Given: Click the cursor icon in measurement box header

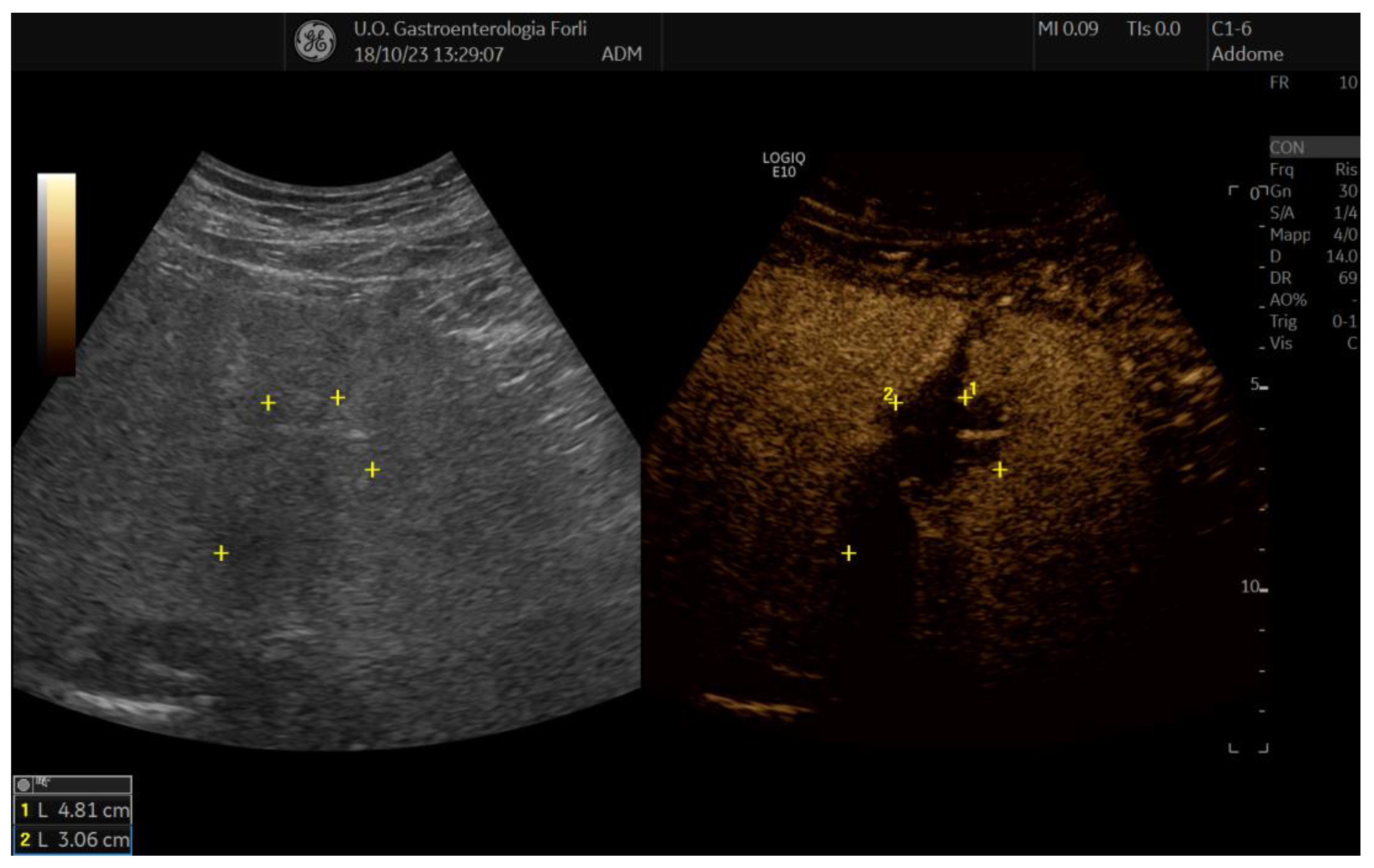Looking at the screenshot, I should point(43,781).
